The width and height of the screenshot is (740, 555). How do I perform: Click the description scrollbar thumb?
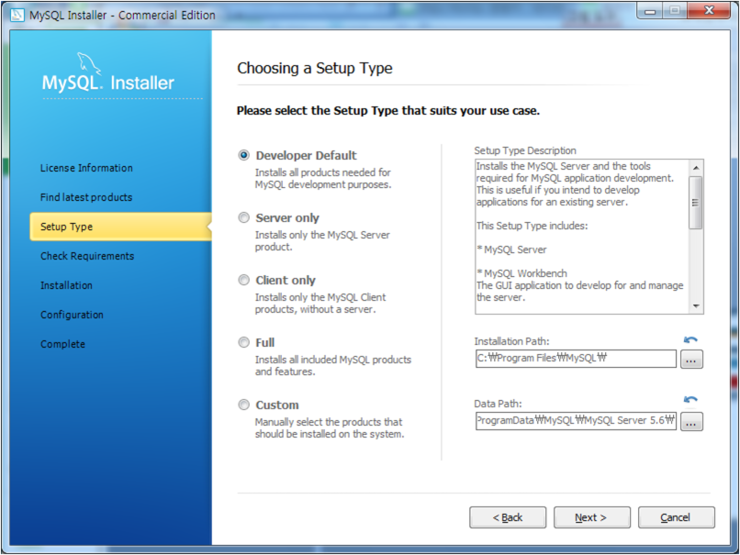(x=696, y=202)
